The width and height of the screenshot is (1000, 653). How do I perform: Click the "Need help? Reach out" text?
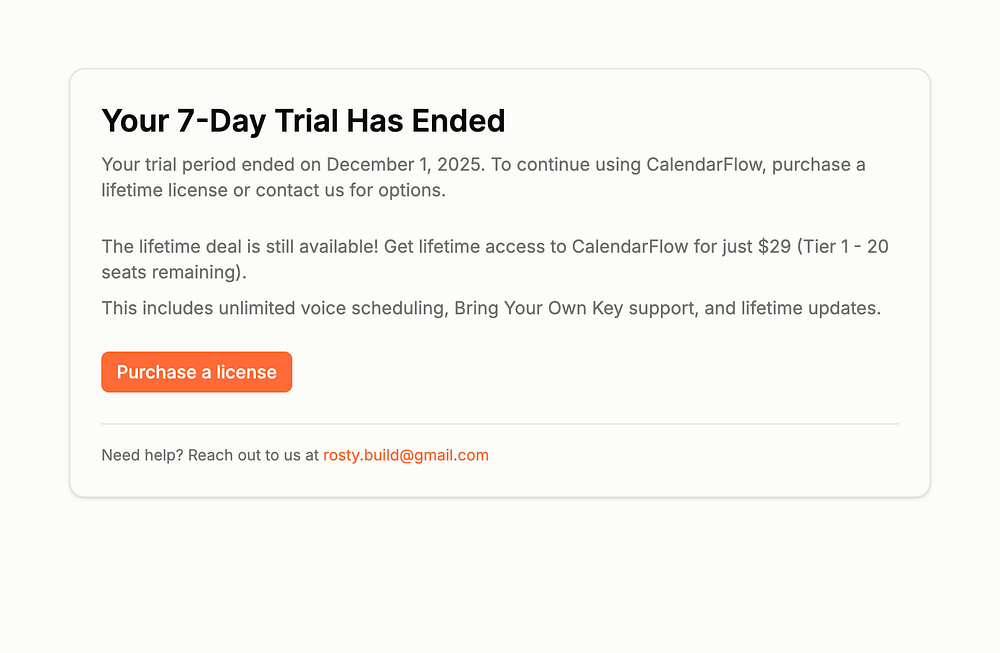coord(181,455)
